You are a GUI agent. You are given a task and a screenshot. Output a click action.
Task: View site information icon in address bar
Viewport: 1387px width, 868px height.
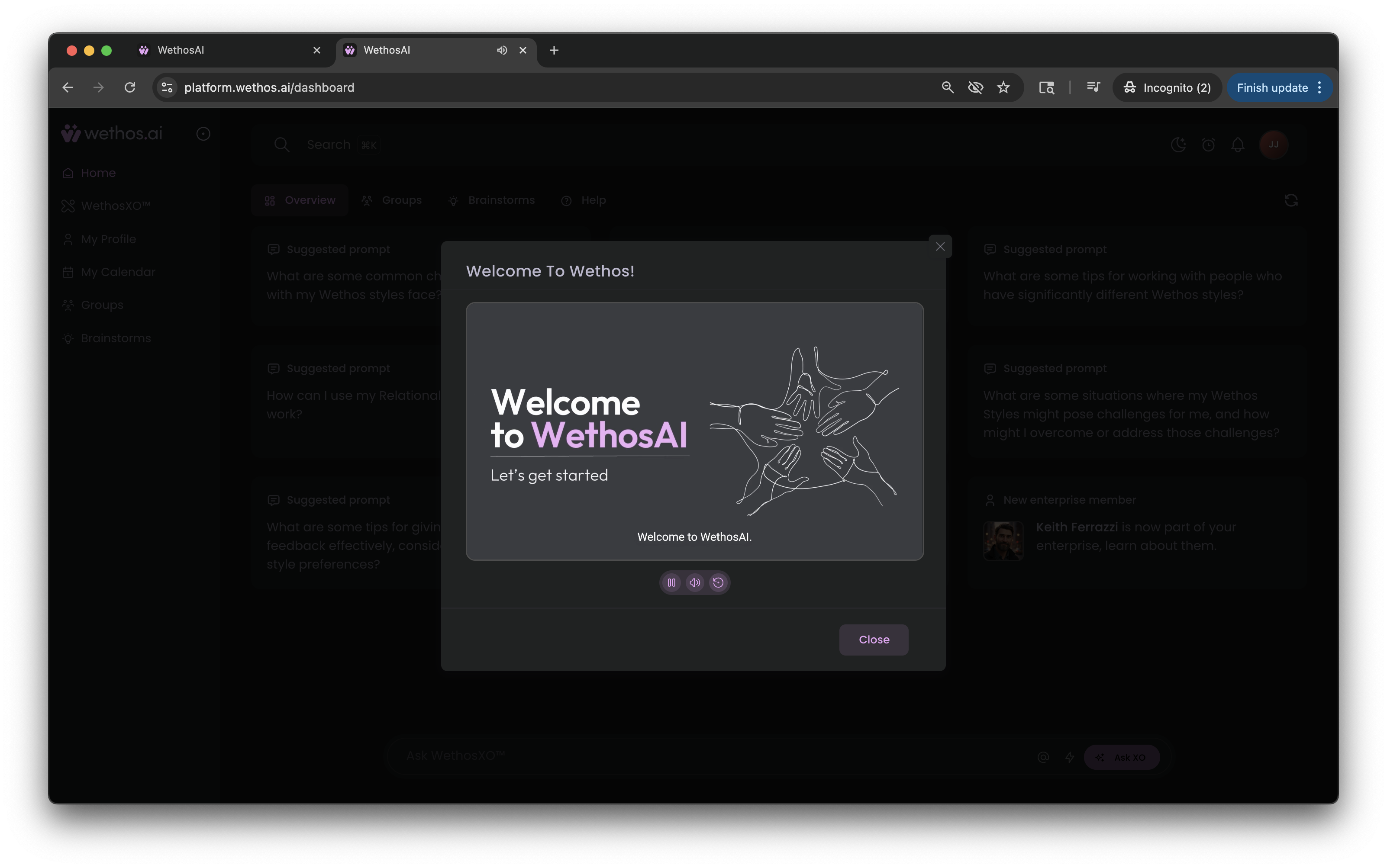point(167,87)
